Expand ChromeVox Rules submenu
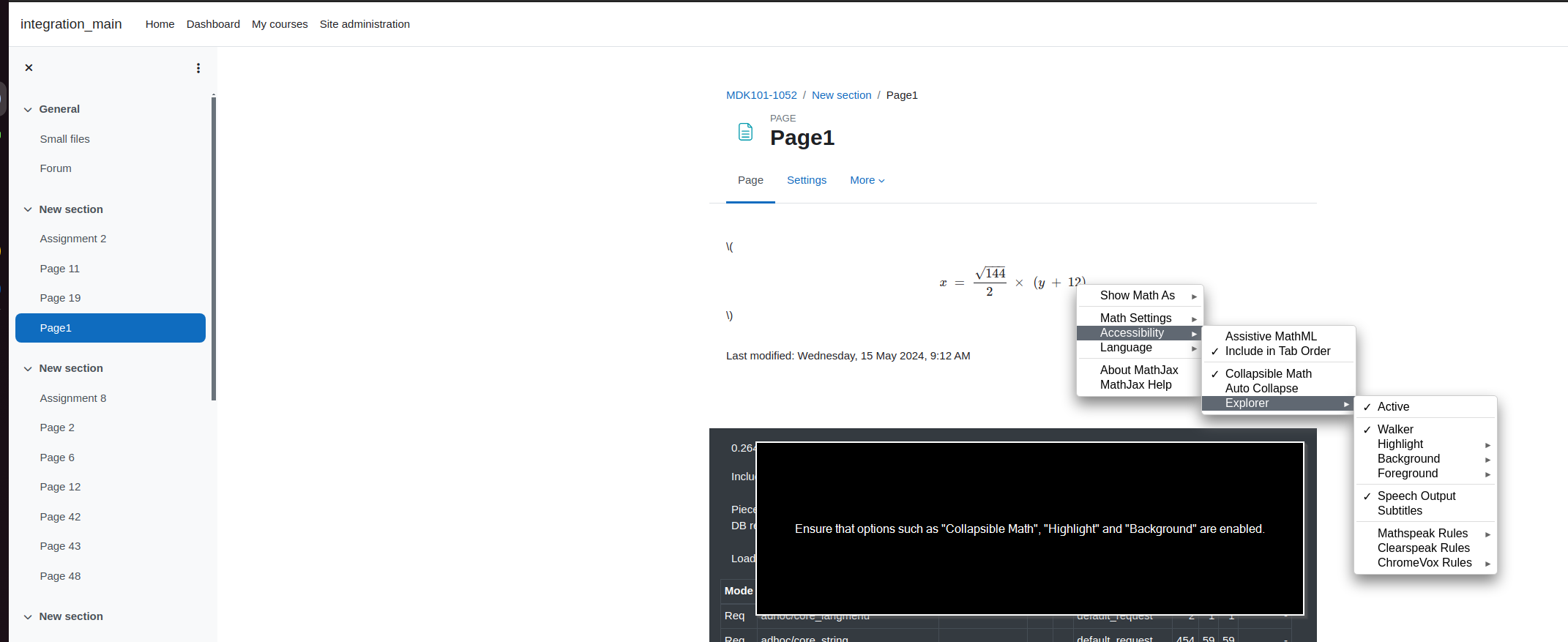This screenshot has height=642, width=1568. 1425,563
